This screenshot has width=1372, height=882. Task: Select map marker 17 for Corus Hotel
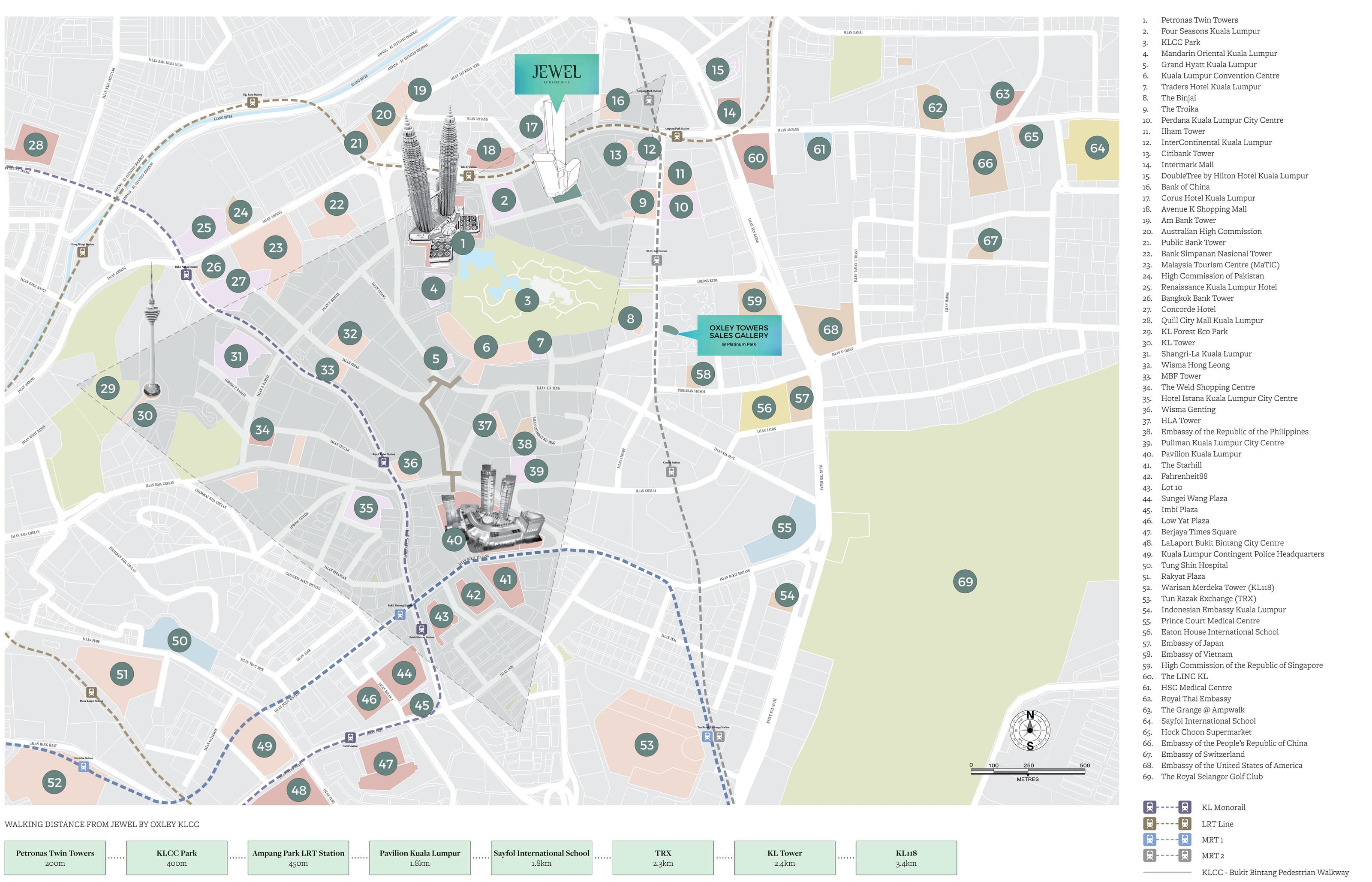click(x=531, y=127)
